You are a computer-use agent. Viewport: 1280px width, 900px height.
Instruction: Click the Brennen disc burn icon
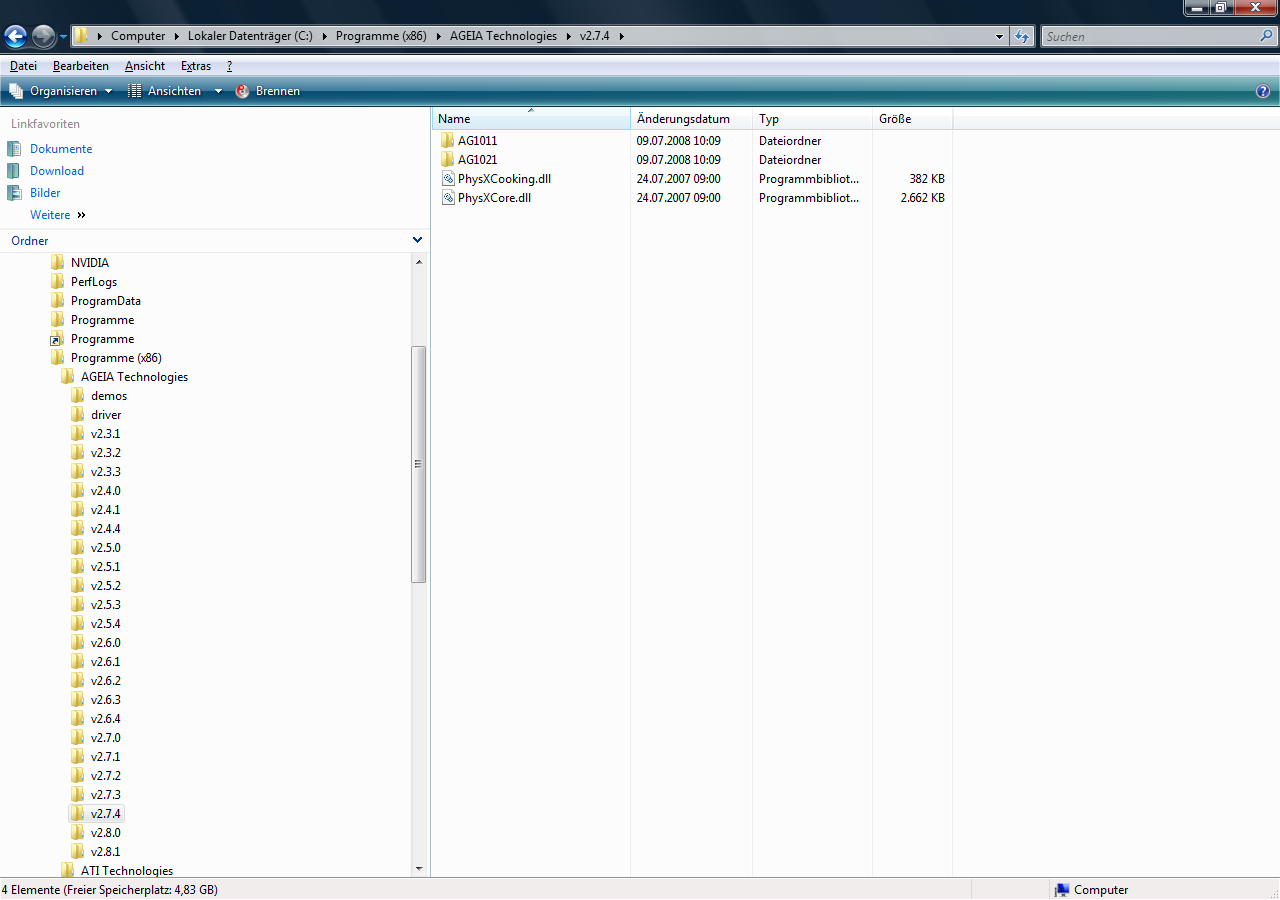pos(242,91)
